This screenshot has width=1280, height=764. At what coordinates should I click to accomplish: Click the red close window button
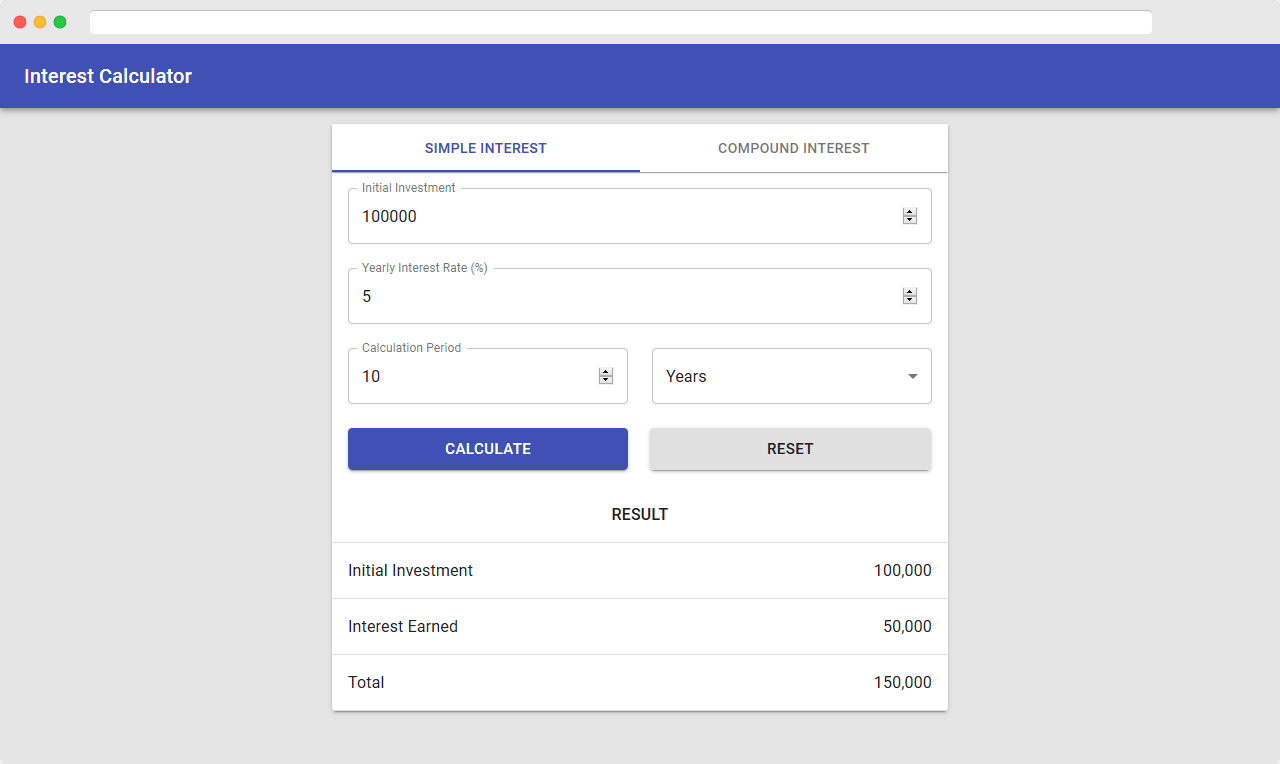(x=20, y=22)
